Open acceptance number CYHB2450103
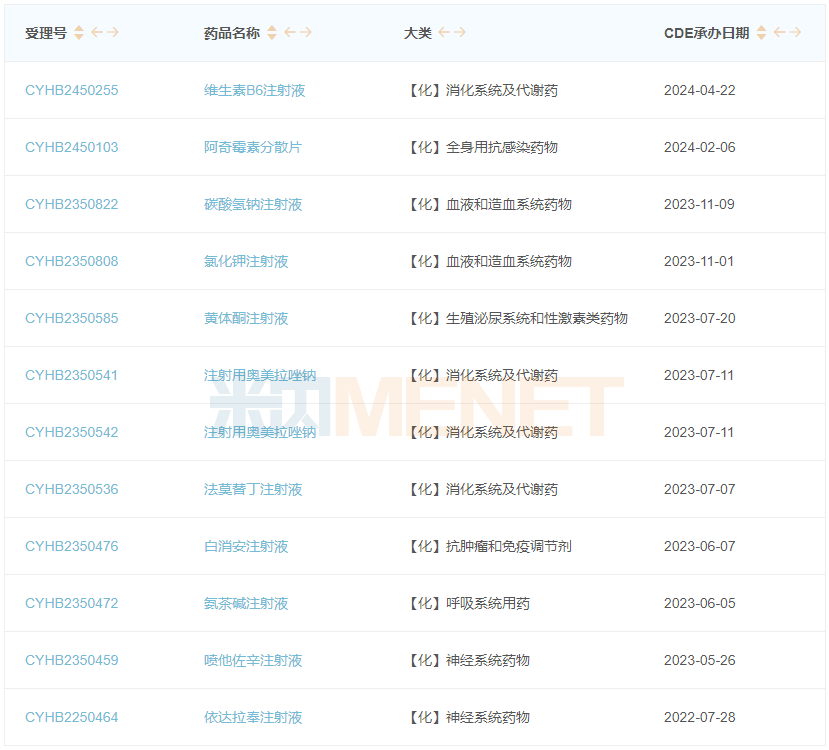The width and height of the screenshot is (829, 750). (72, 147)
